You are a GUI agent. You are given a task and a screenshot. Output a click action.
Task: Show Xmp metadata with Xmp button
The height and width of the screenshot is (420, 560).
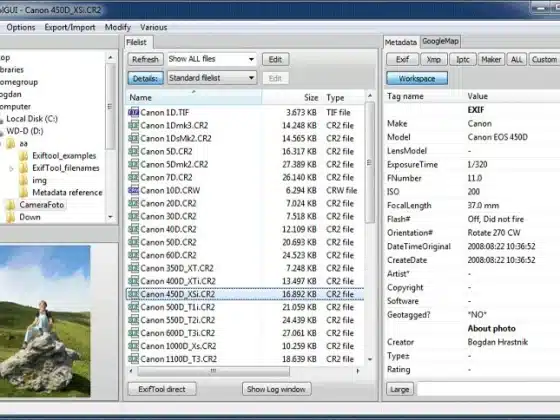click(x=434, y=59)
